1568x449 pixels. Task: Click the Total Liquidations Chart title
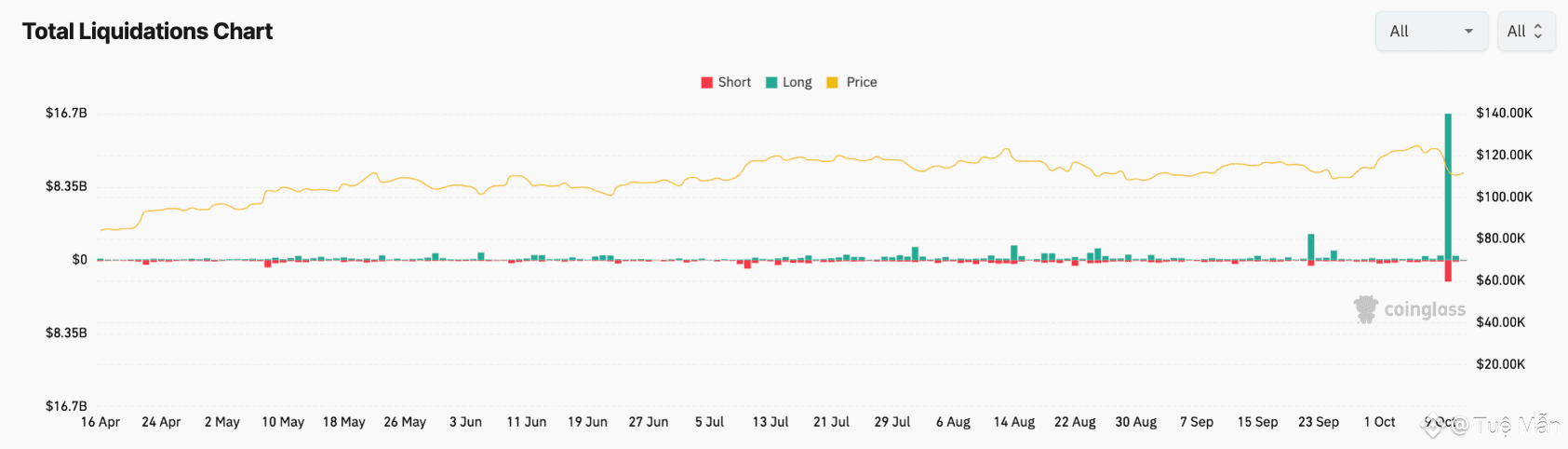pyautogui.click(x=147, y=32)
